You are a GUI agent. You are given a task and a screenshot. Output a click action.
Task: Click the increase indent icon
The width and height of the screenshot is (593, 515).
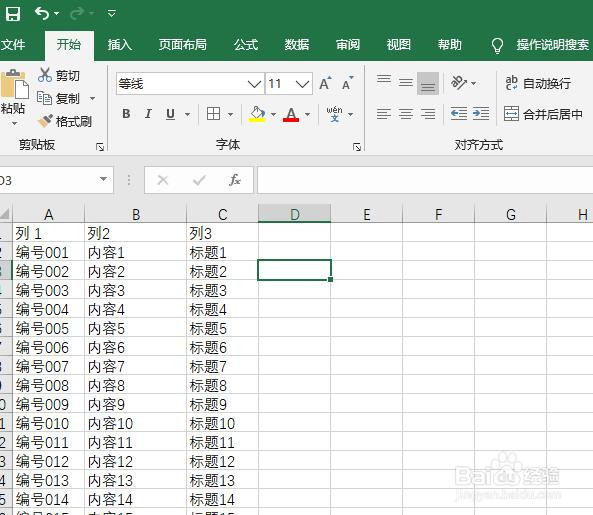click(x=481, y=113)
